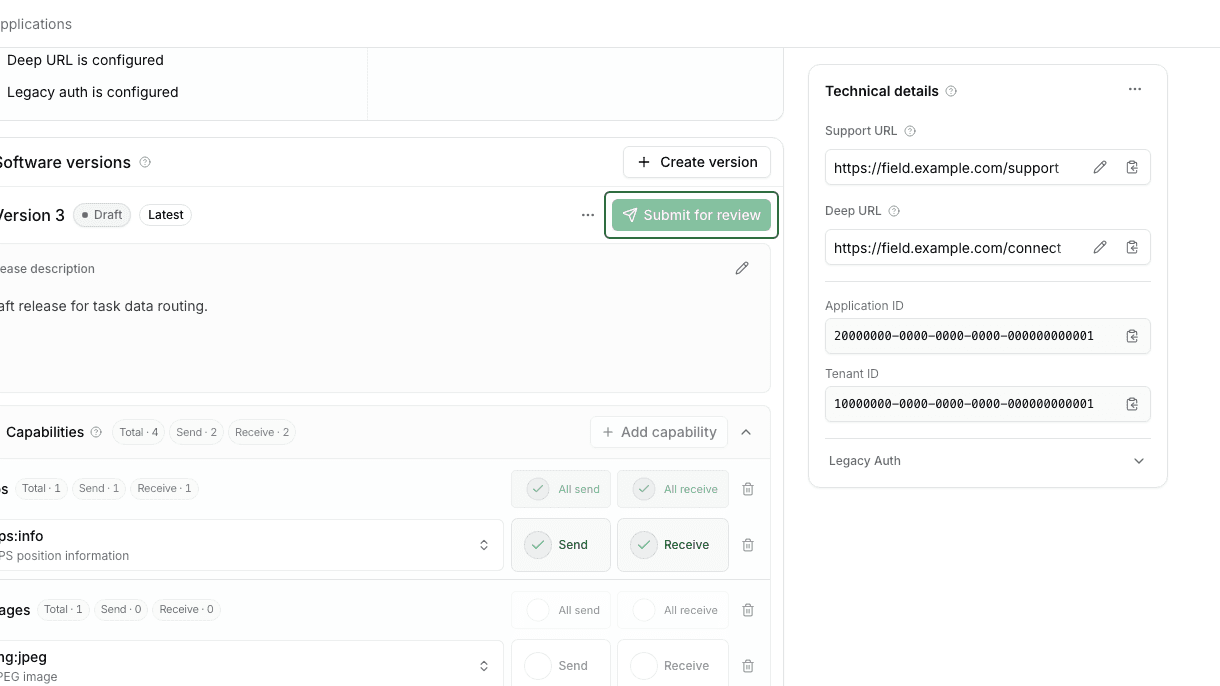The height and width of the screenshot is (686, 1220).
Task: Click the 'Deep URL is configured' text
Action: coord(85,60)
